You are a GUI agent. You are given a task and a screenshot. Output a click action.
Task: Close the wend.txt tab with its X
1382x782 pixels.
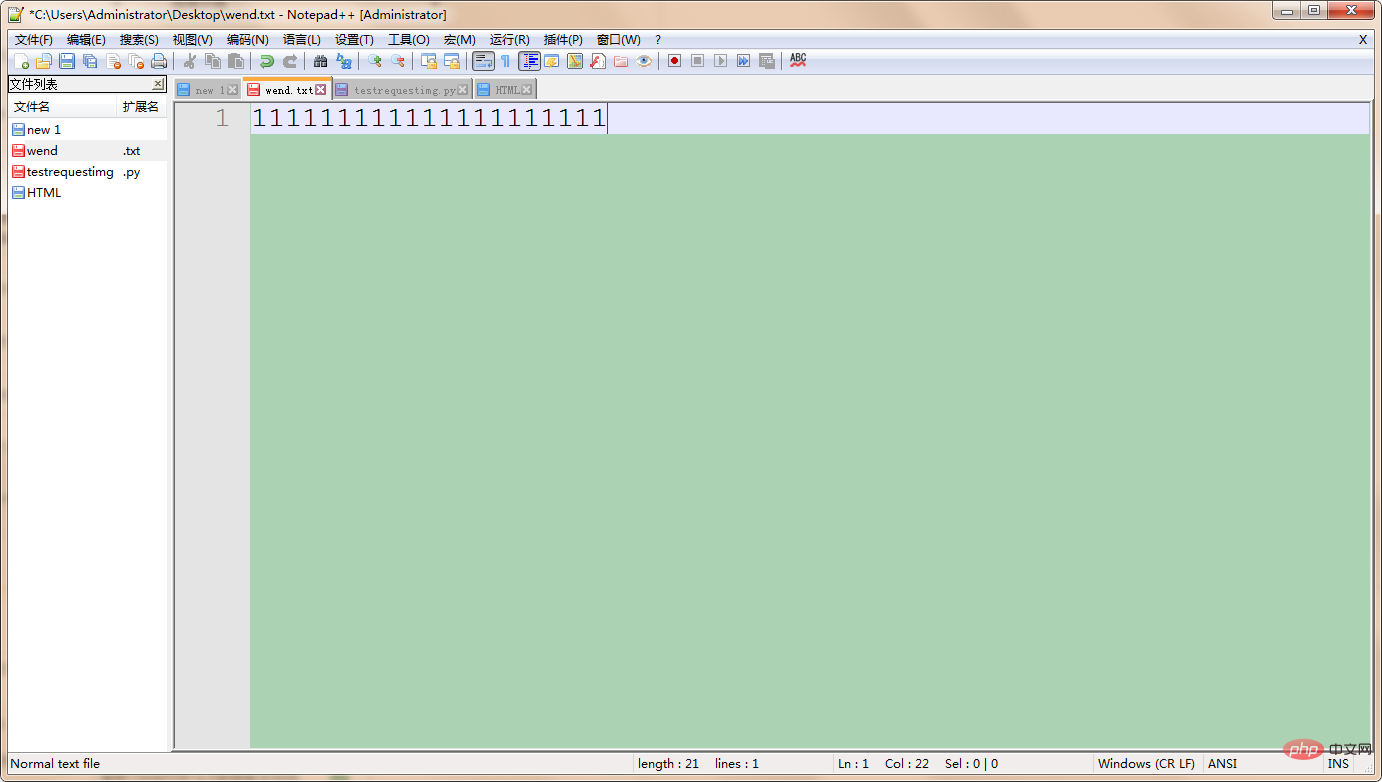click(320, 90)
